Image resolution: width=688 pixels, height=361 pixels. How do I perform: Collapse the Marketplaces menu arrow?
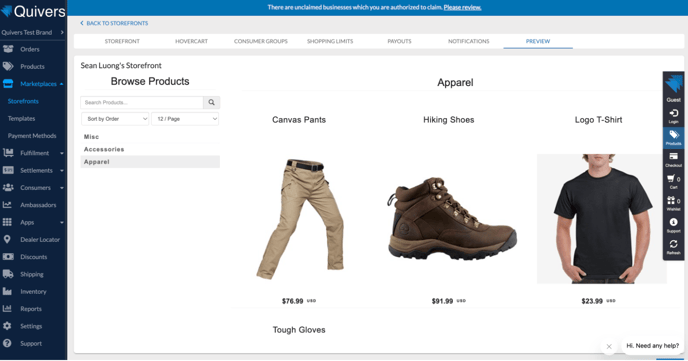pyautogui.click(x=61, y=84)
